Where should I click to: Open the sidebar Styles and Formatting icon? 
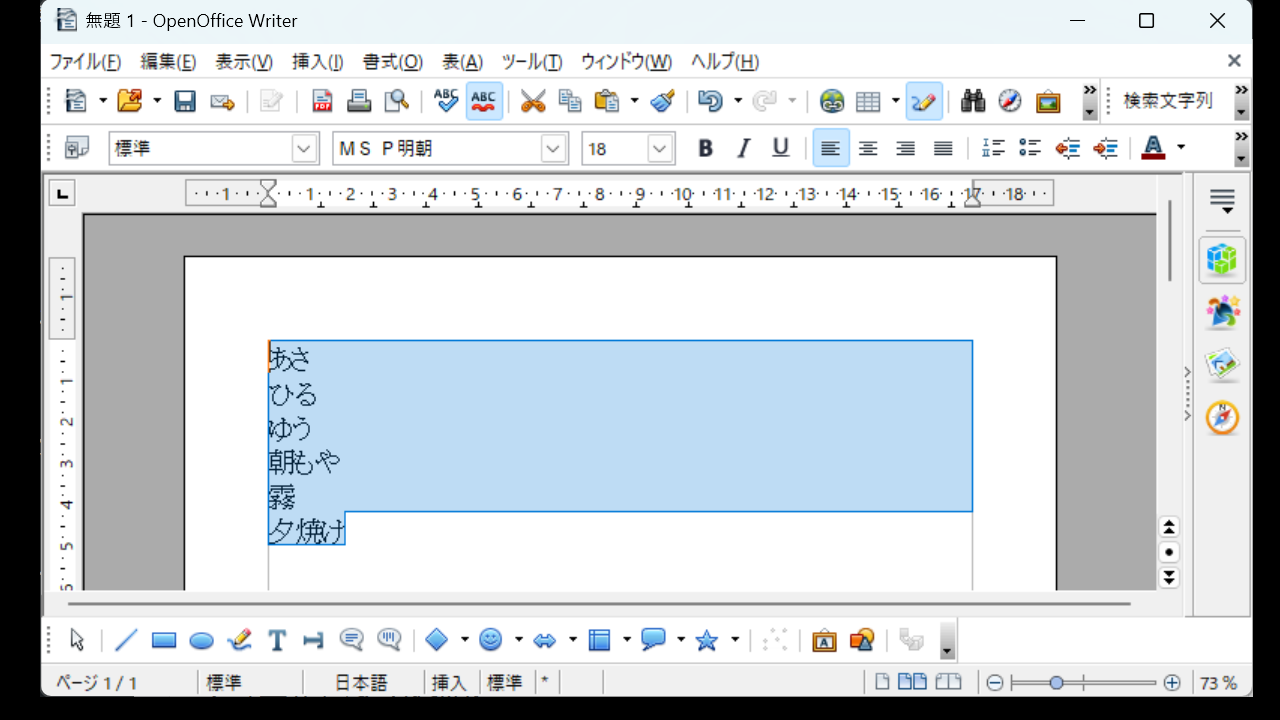tap(1222, 313)
